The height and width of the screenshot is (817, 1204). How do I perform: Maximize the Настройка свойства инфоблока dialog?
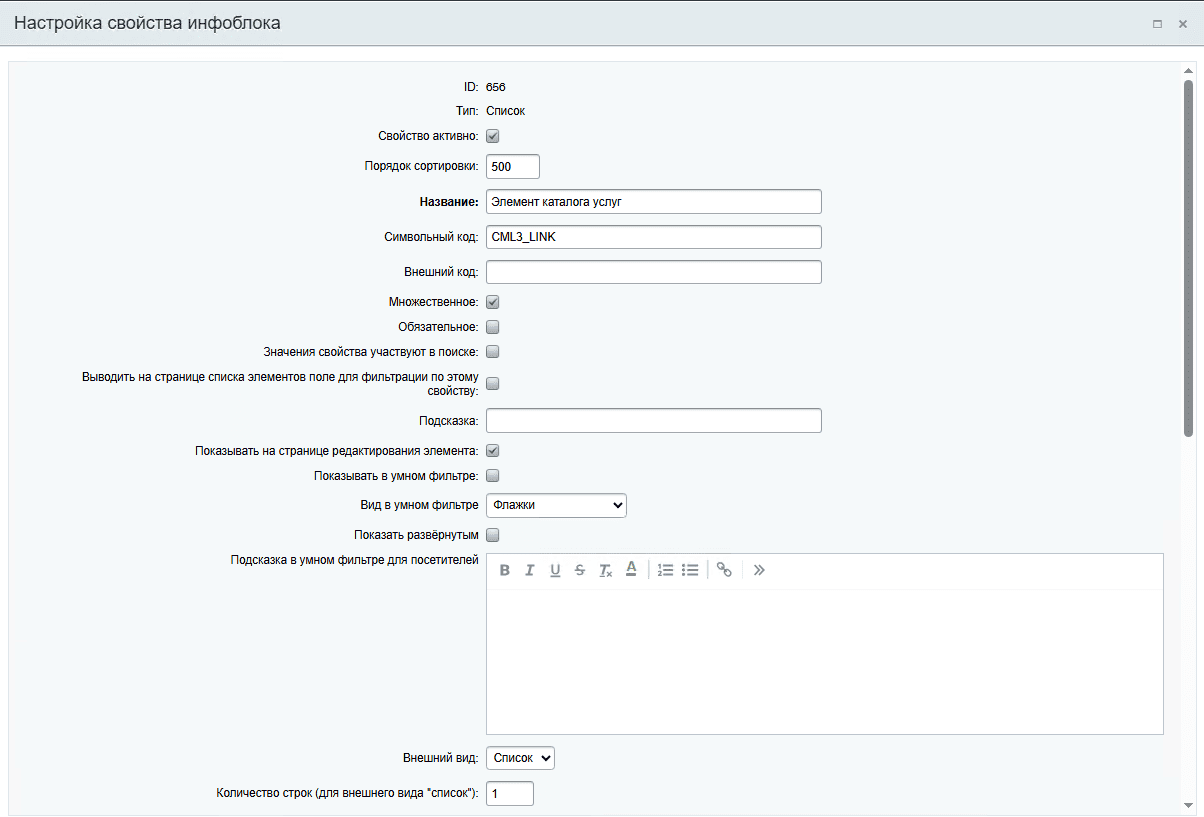pos(1157,24)
